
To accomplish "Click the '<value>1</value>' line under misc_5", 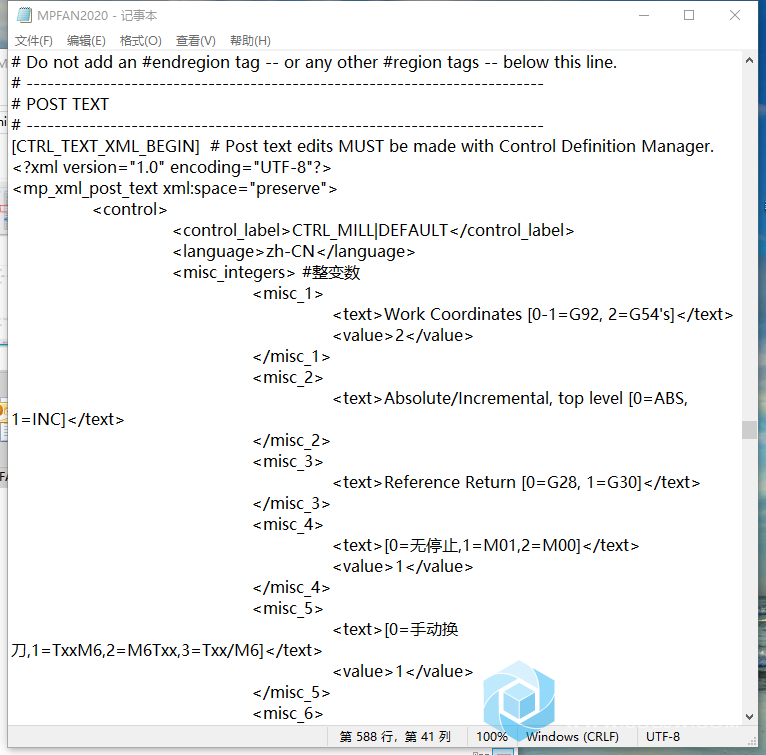I will click(403, 671).
